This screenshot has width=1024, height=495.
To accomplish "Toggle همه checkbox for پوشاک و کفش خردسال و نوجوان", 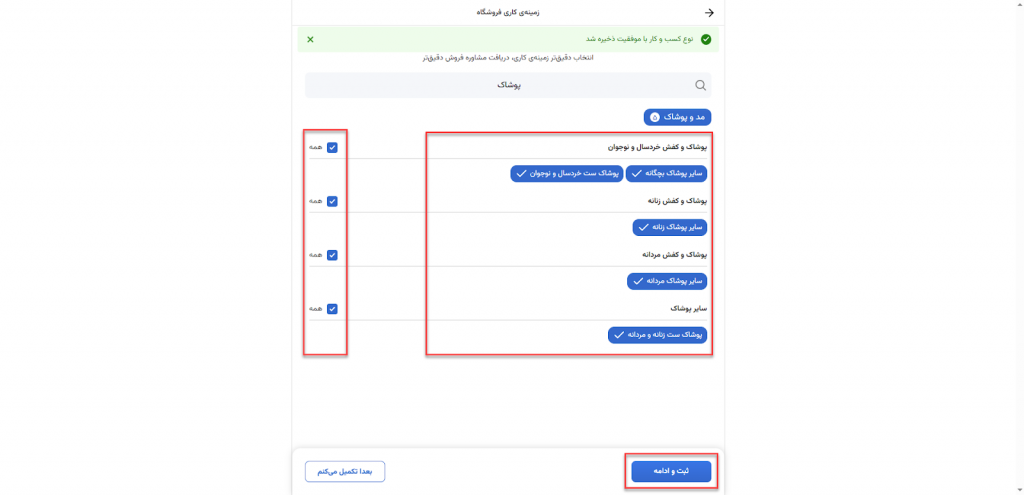I will click(x=332, y=147).
